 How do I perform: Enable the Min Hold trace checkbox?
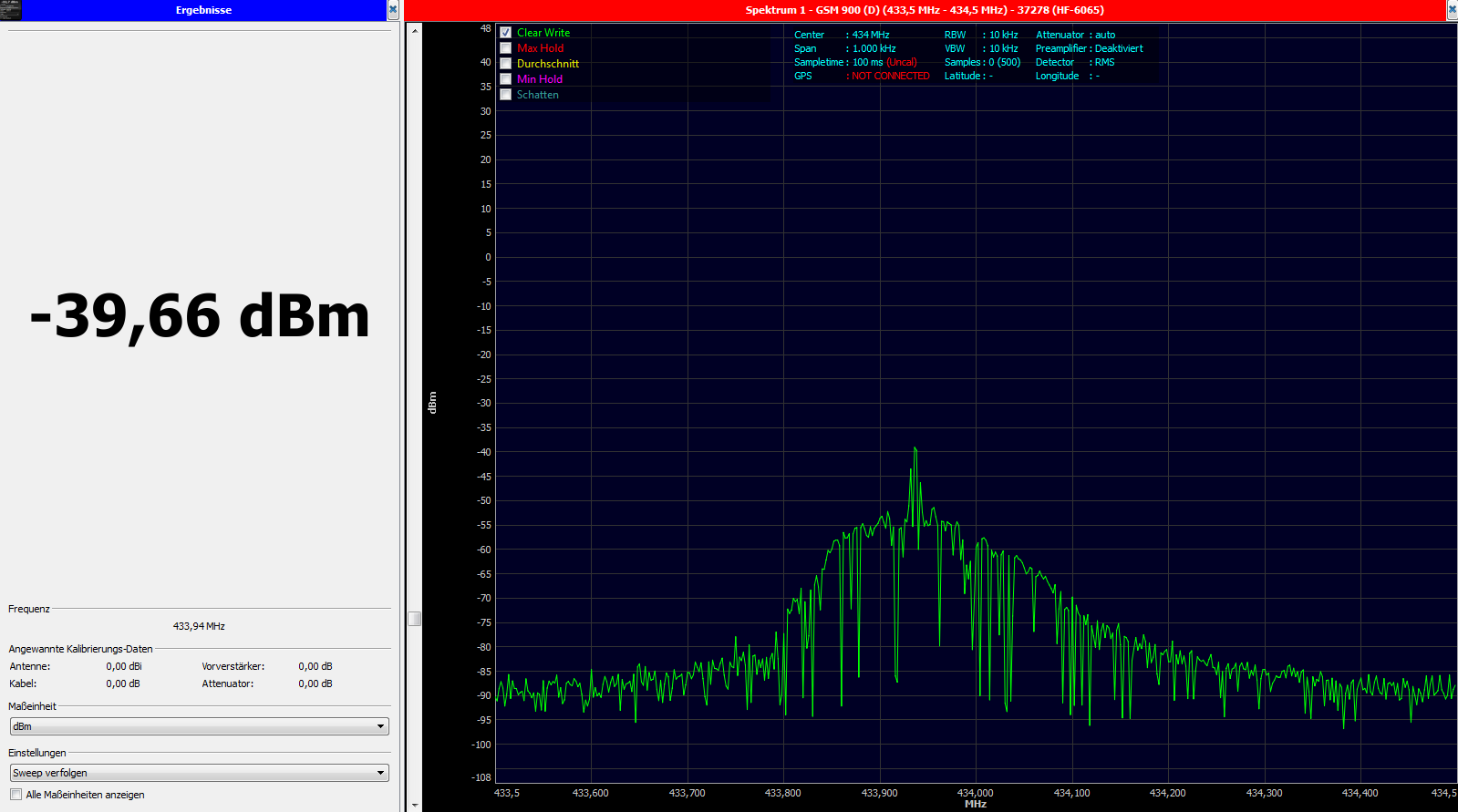tap(505, 79)
